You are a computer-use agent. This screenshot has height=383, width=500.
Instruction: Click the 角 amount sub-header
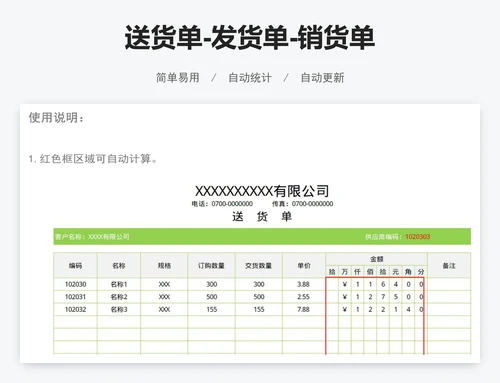408,272
